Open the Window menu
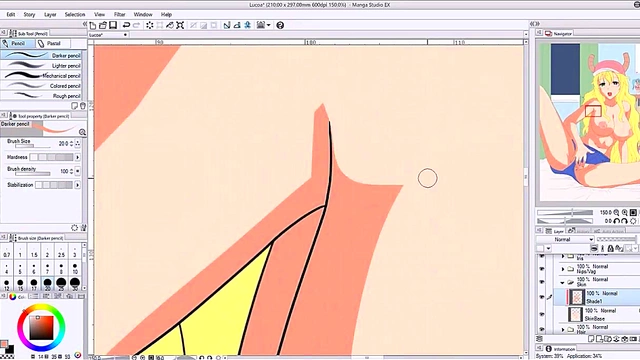 (x=143, y=14)
